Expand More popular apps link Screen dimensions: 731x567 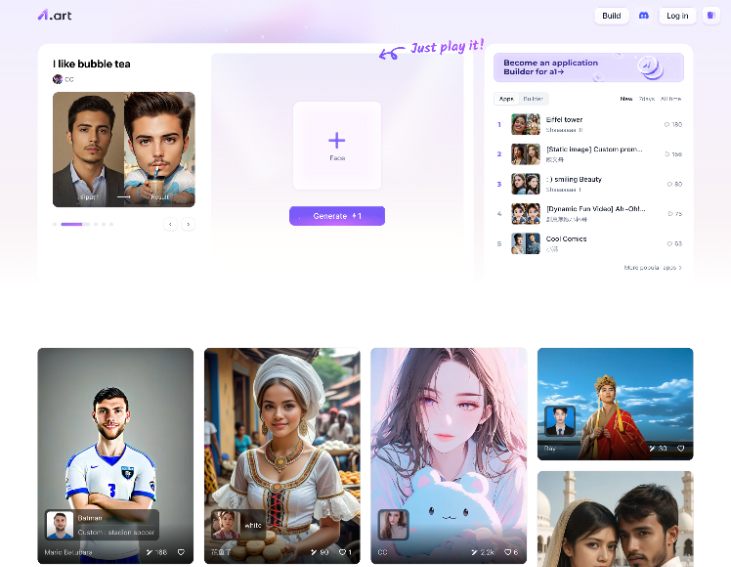(653, 268)
